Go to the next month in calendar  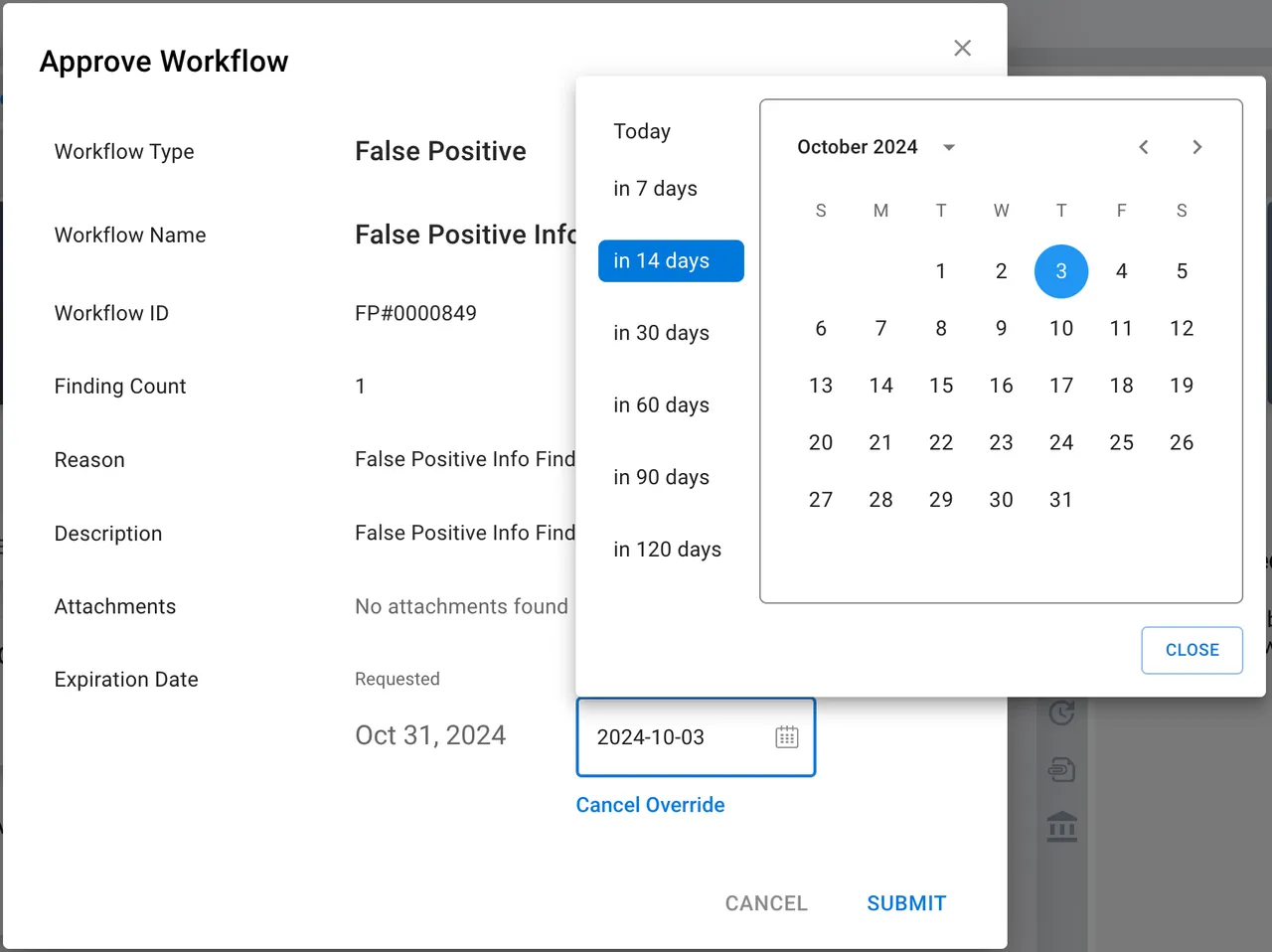(x=1197, y=147)
